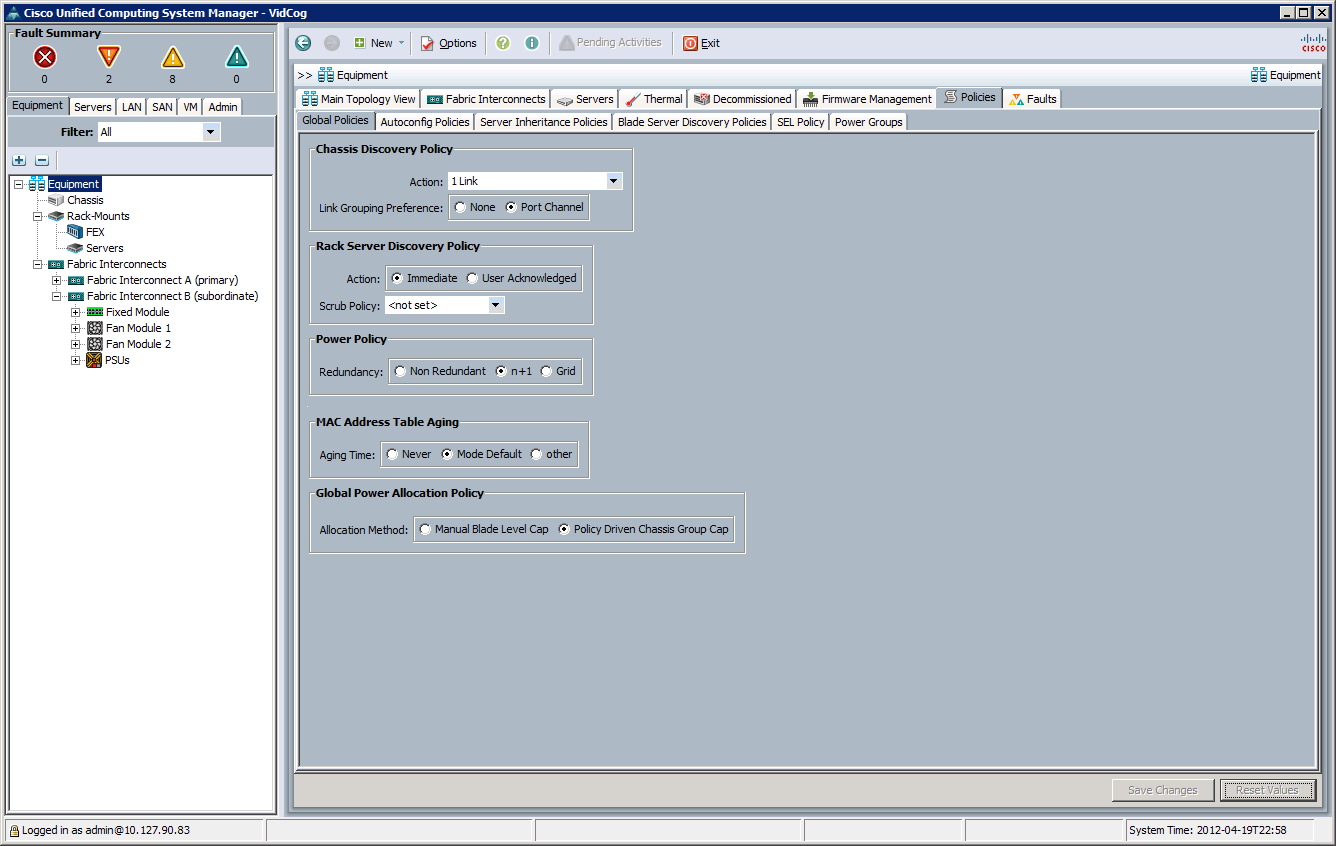1336x846 pixels.
Task: Click the Chassis tree icon
Action: 56,200
